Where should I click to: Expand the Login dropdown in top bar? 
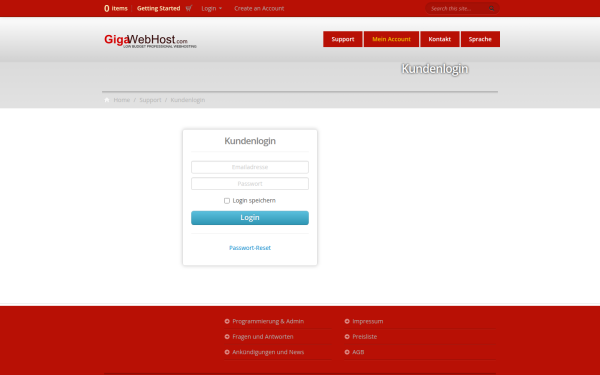click(x=212, y=8)
